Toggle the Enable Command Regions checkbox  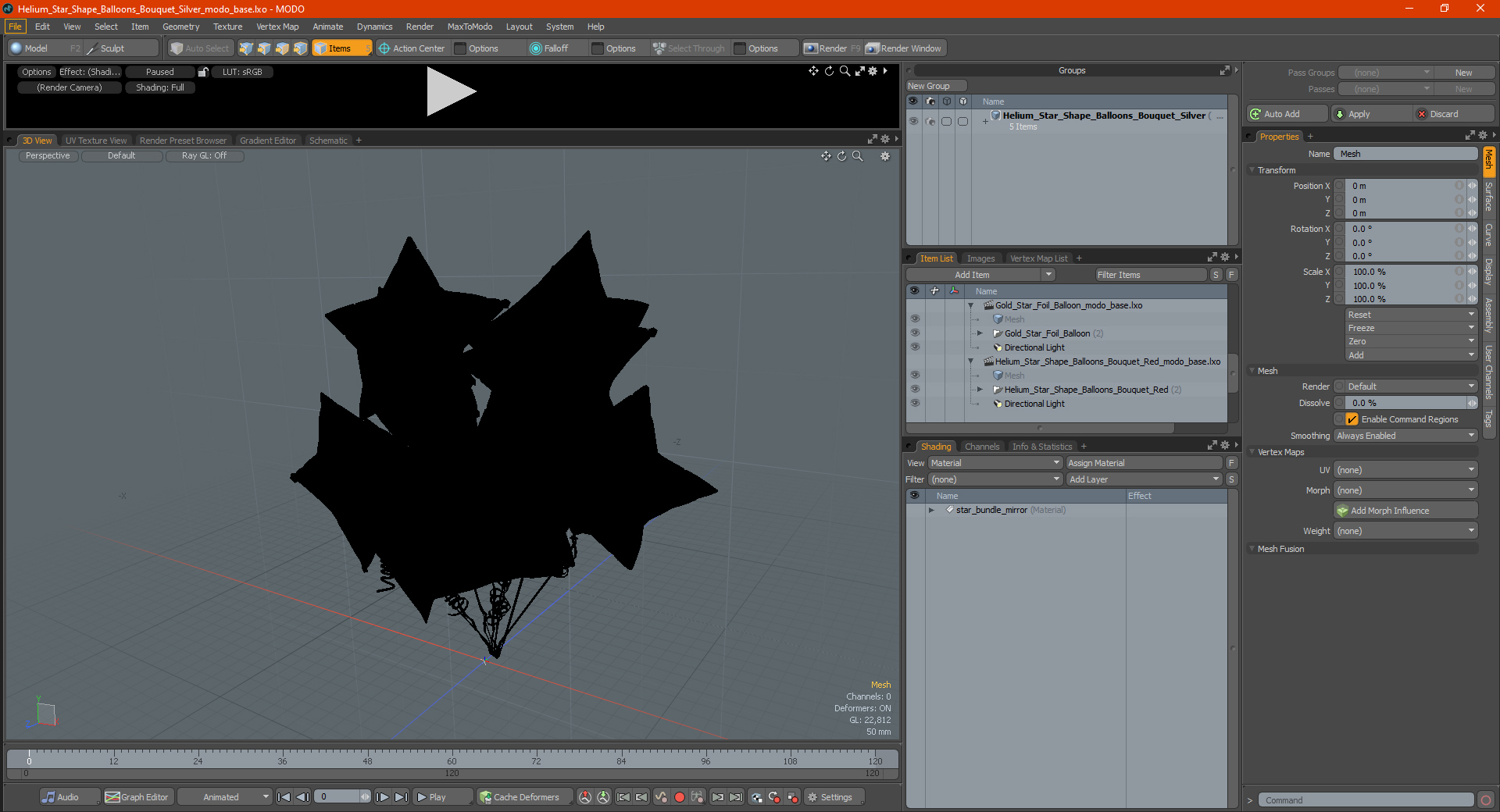click(1352, 419)
